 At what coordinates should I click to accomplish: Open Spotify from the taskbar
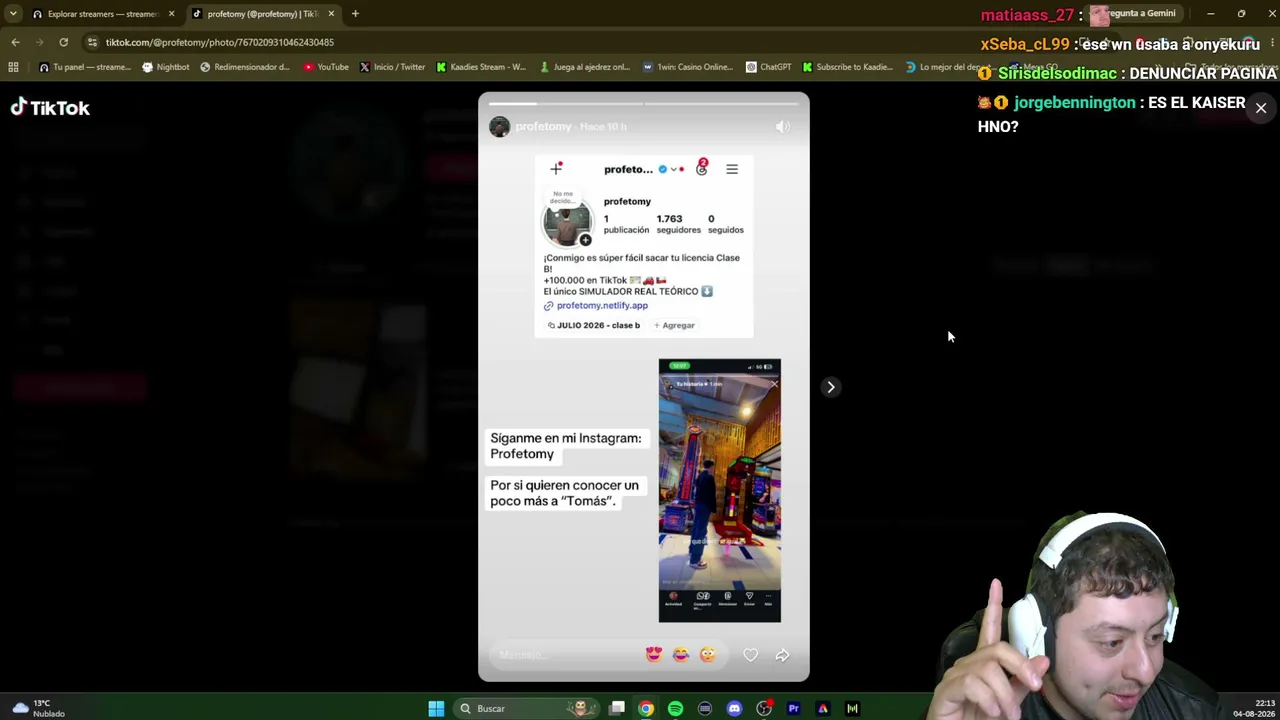pos(675,708)
